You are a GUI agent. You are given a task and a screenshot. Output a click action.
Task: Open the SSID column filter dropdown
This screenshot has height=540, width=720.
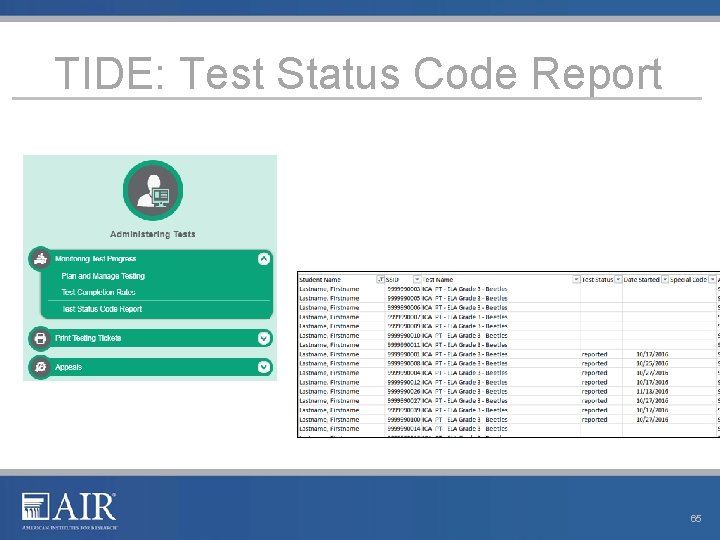[417, 279]
